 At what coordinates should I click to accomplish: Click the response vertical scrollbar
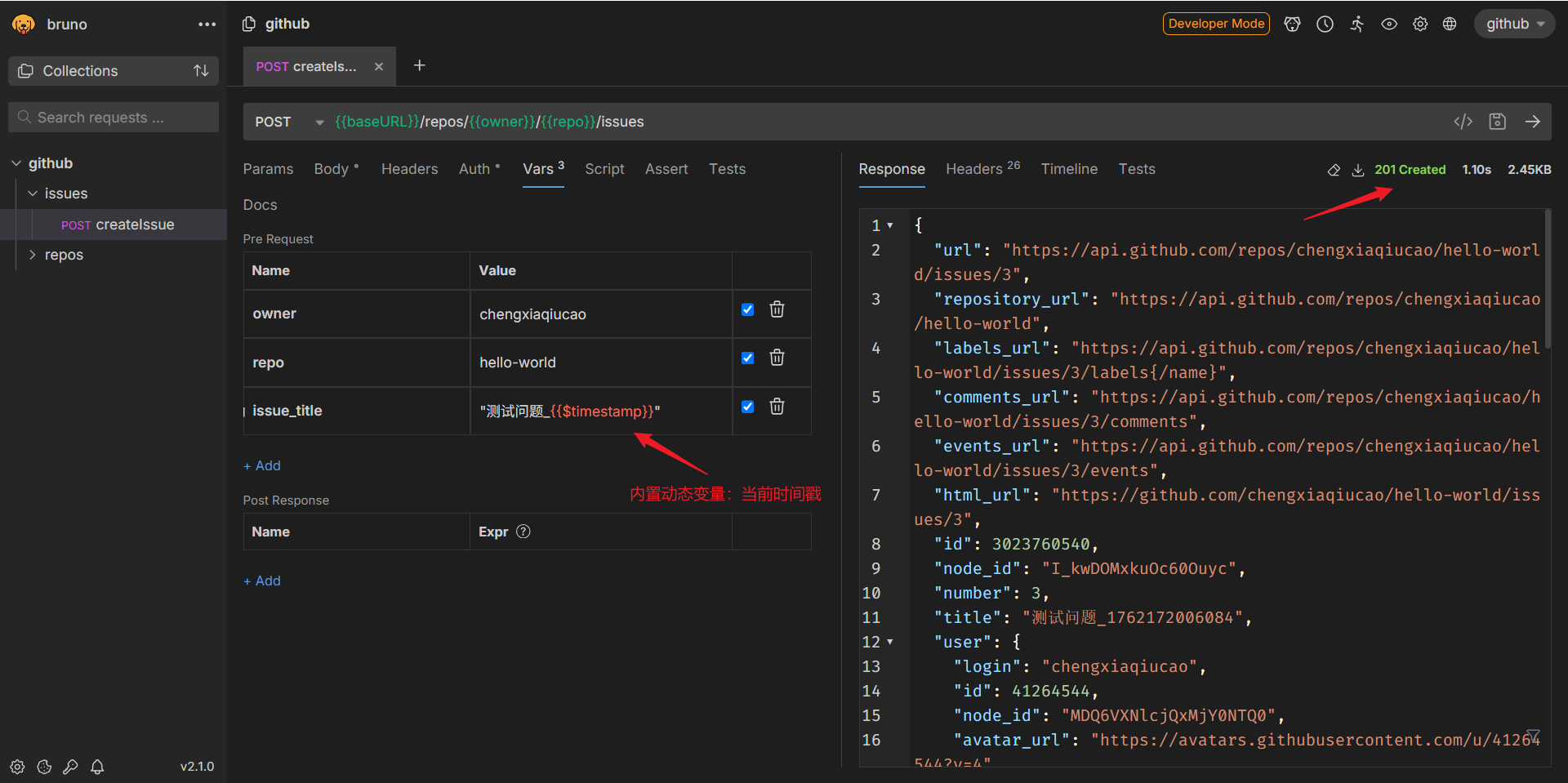click(x=1548, y=279)
